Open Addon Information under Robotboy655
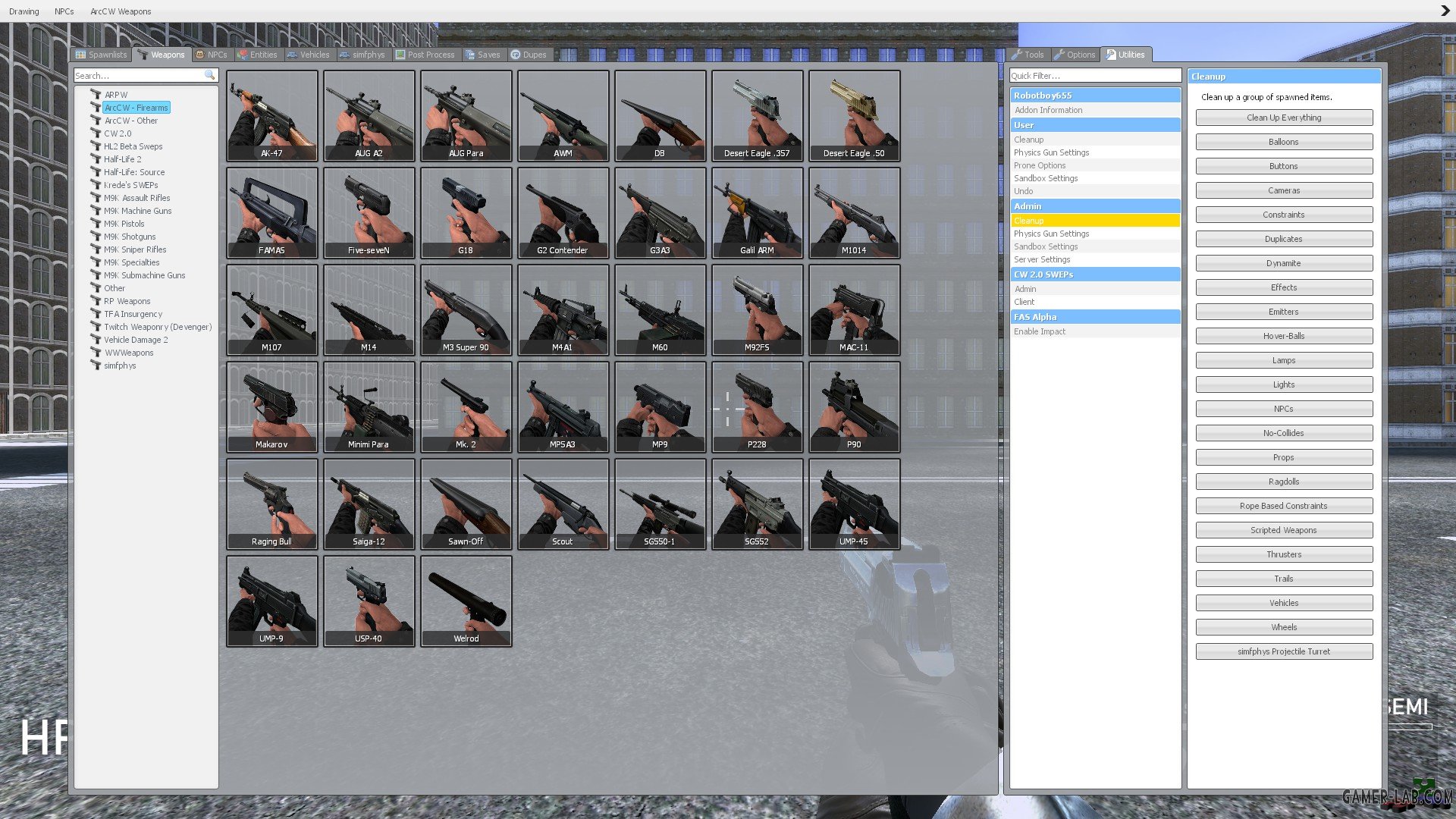The image size is (1456, 819). tap(1095, 110)
